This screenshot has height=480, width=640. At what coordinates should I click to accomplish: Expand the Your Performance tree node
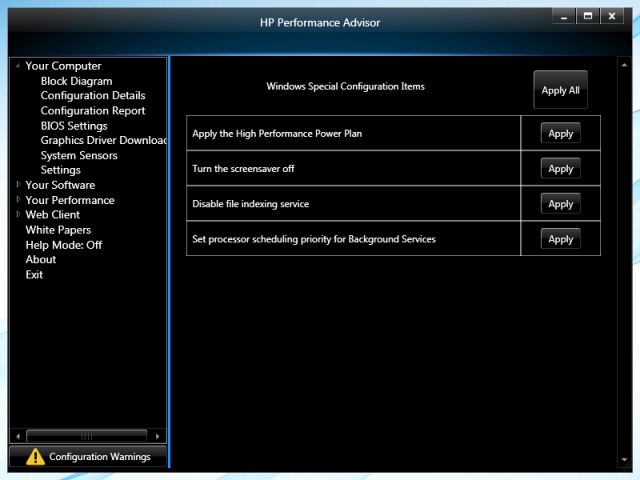click(x=17, y=200)
